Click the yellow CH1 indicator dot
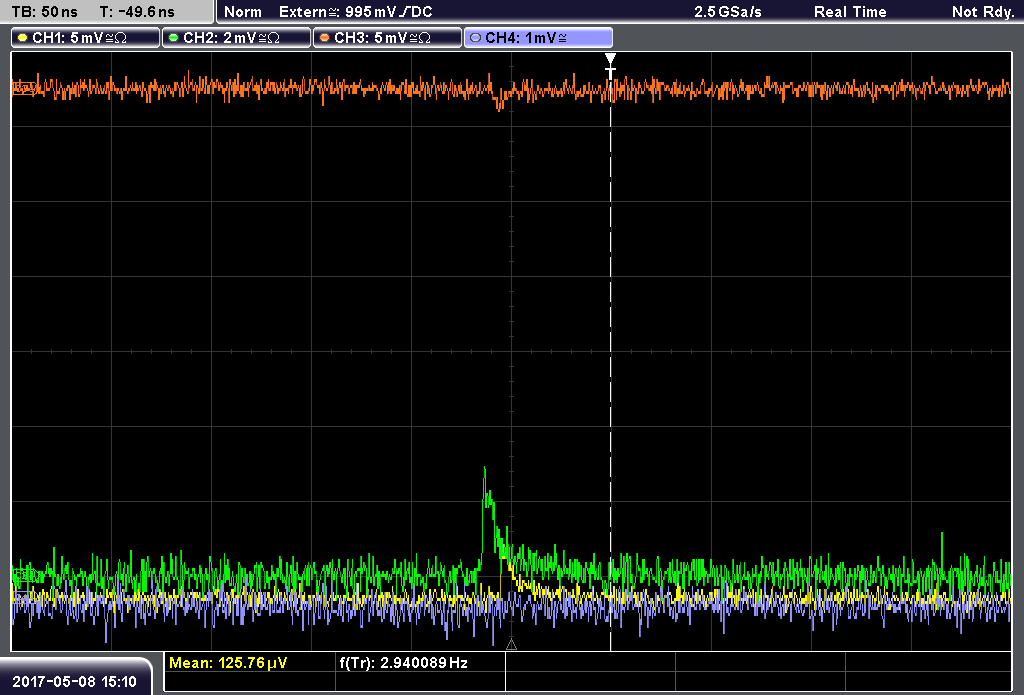Image resolution: width=1024 pixels, height=695 pixels. [23, 38]
